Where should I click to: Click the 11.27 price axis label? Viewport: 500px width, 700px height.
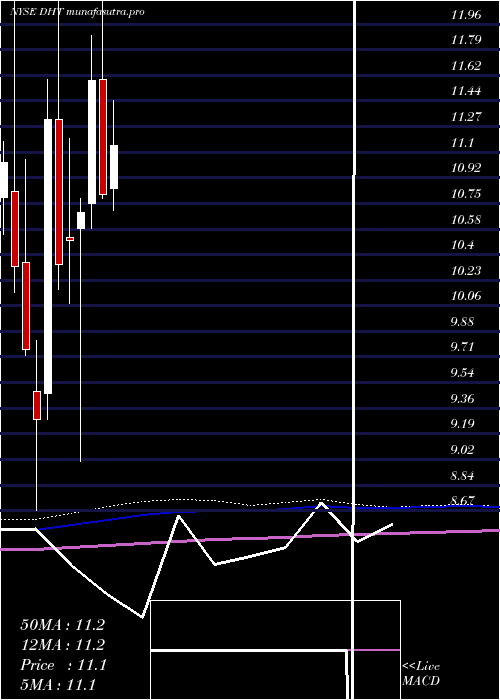coord(466,117)
